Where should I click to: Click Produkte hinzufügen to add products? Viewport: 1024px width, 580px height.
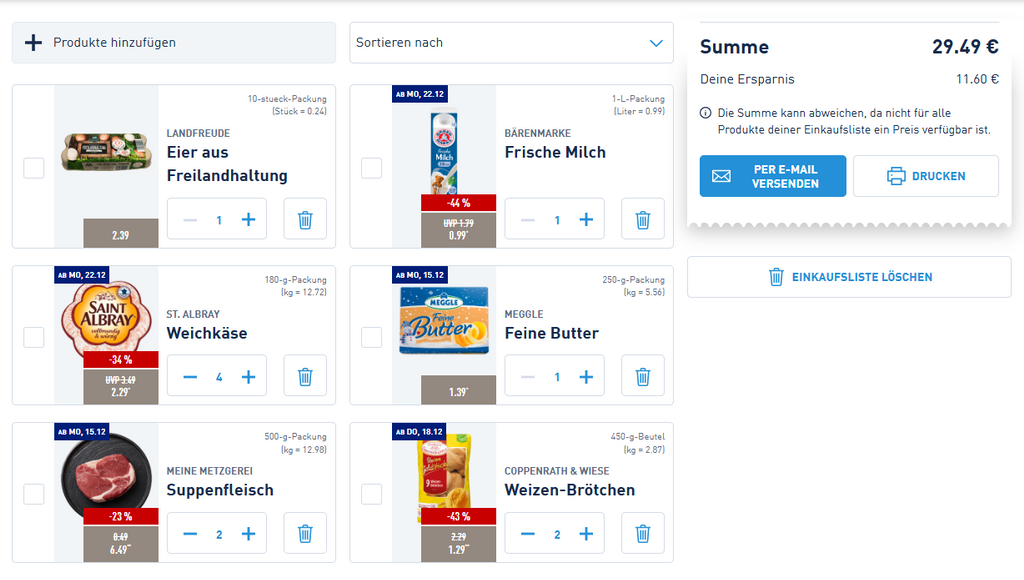174,43
